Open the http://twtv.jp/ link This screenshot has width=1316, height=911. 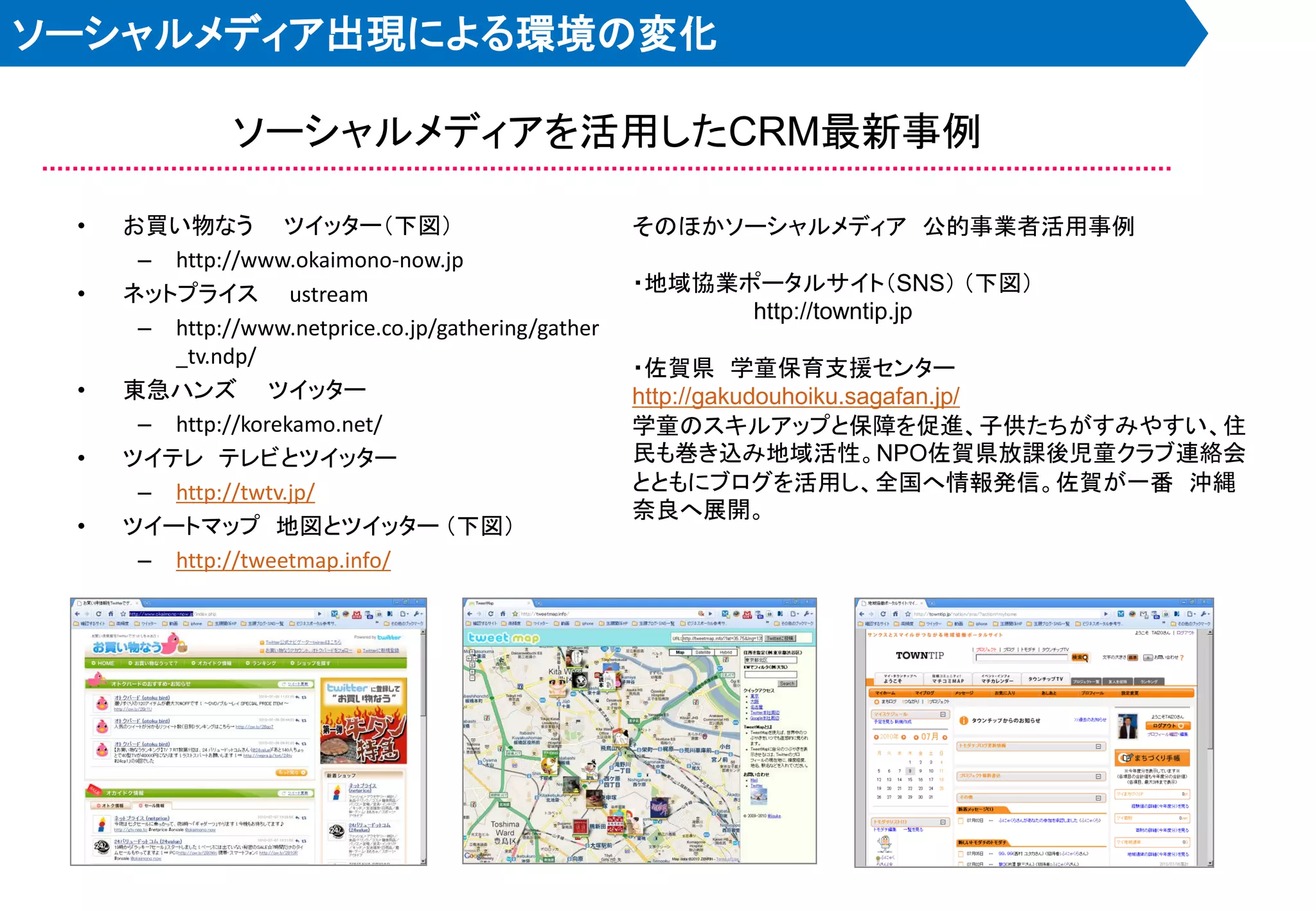tap(245, 493)
